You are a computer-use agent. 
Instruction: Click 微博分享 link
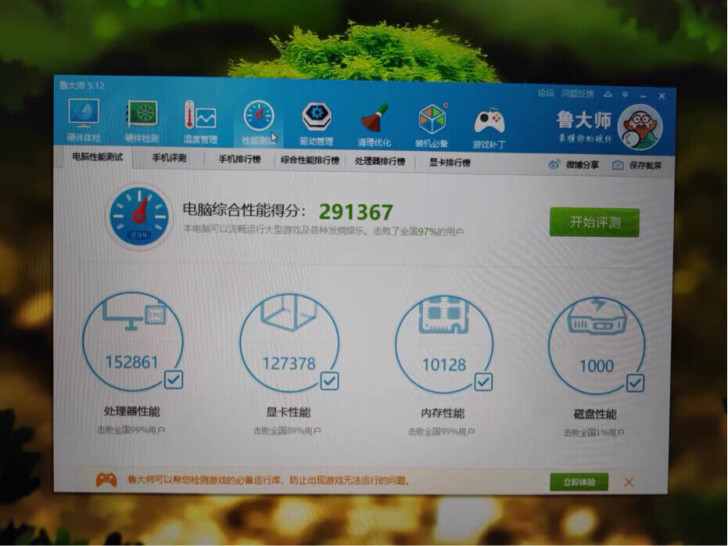coord(582,164)
